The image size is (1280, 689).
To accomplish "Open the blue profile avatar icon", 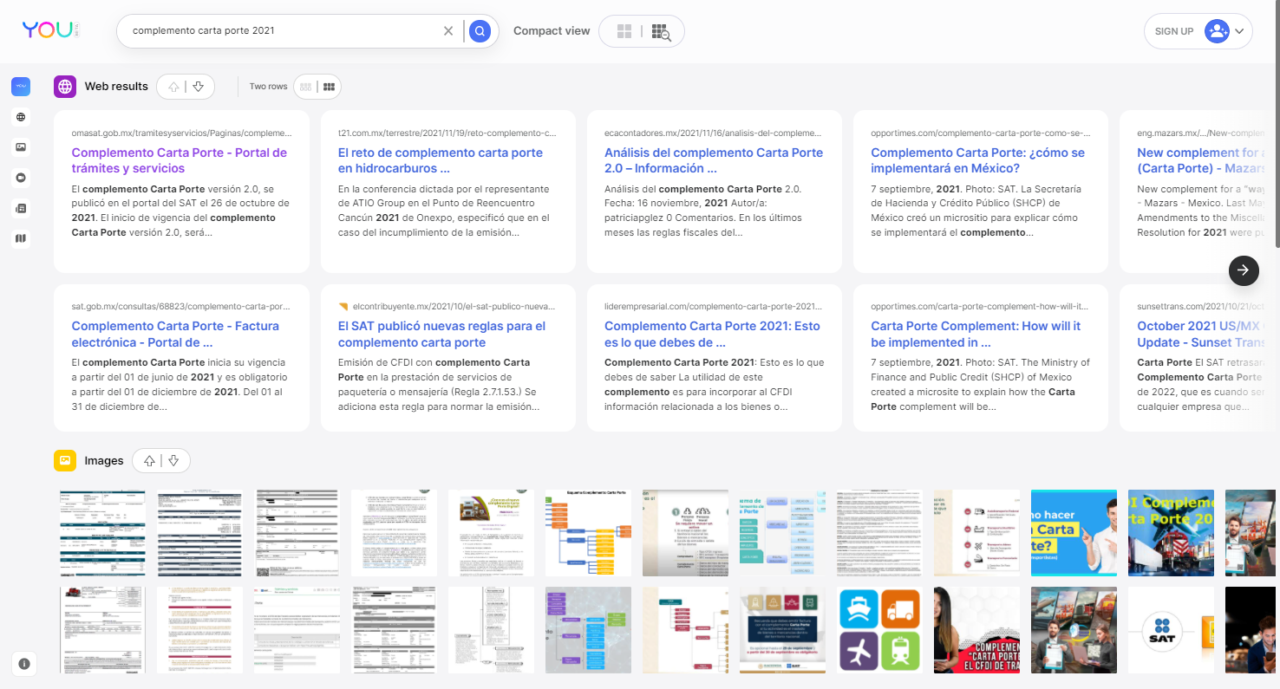I will pyautogui.click(x=1217, y=31).
